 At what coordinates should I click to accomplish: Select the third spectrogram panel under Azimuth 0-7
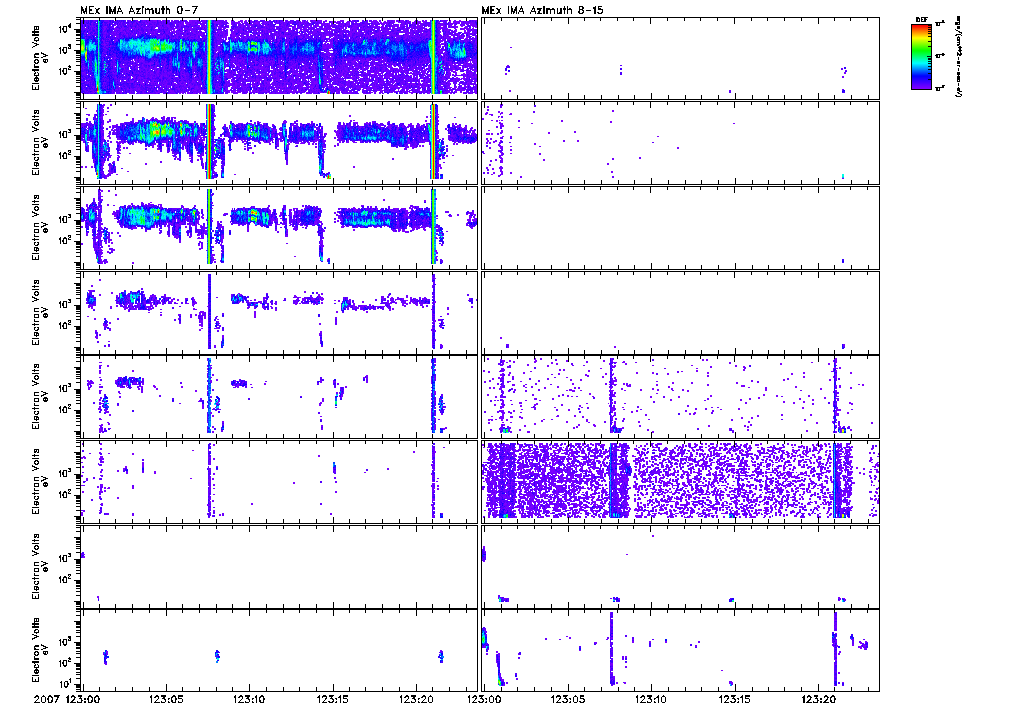(280, 226)
